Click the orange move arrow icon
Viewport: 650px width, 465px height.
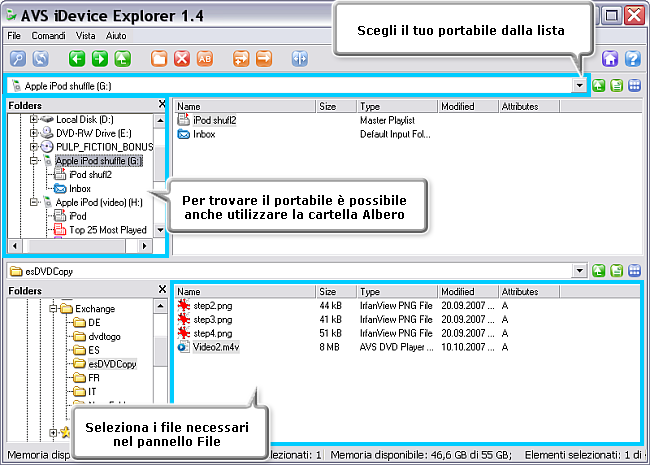click(x=264, y=59)
